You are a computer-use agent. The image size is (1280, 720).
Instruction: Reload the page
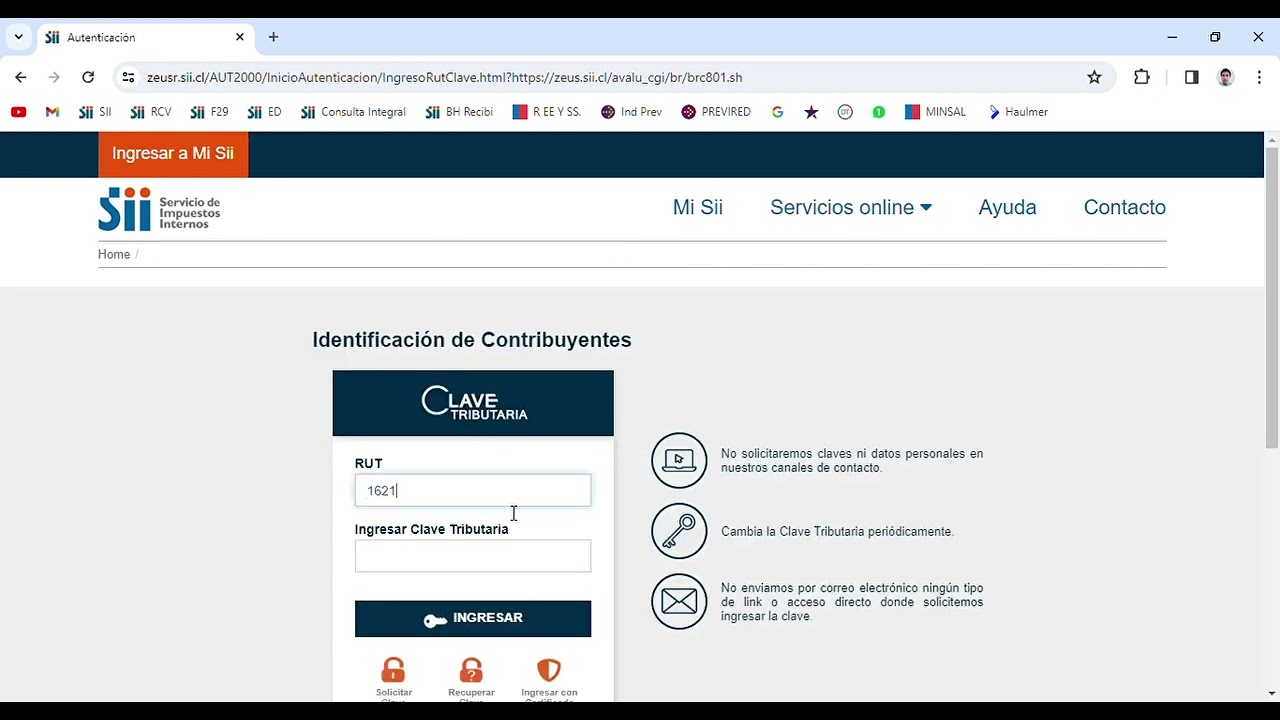pos(88,77)
